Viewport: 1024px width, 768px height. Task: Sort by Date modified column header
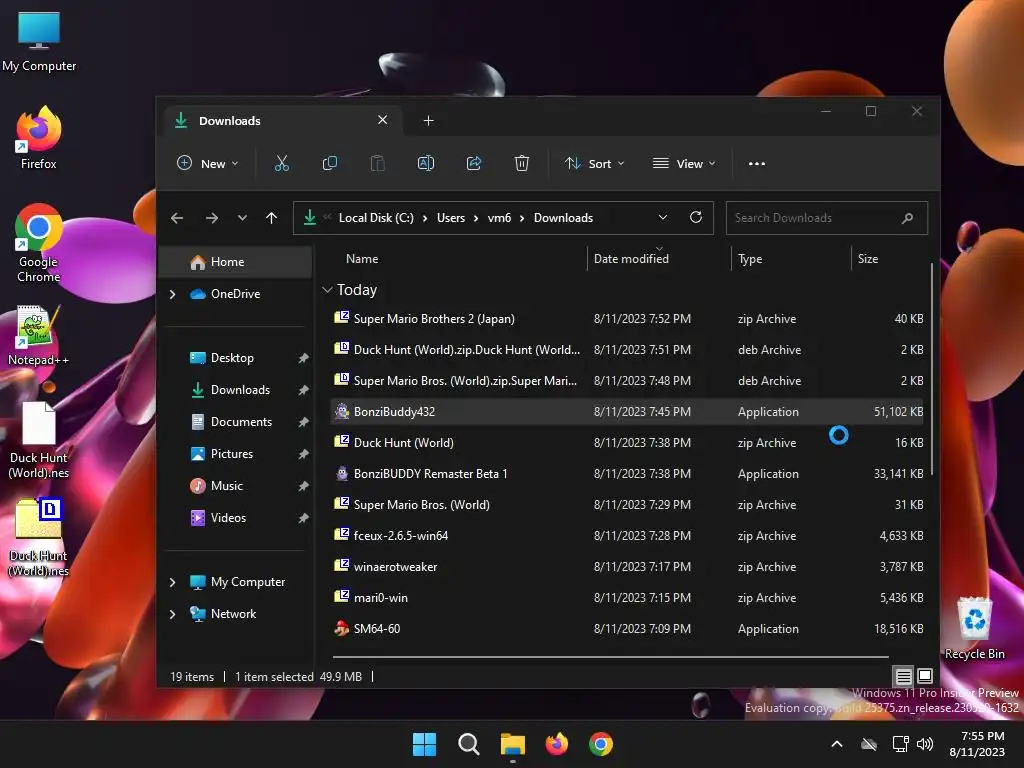631,259
